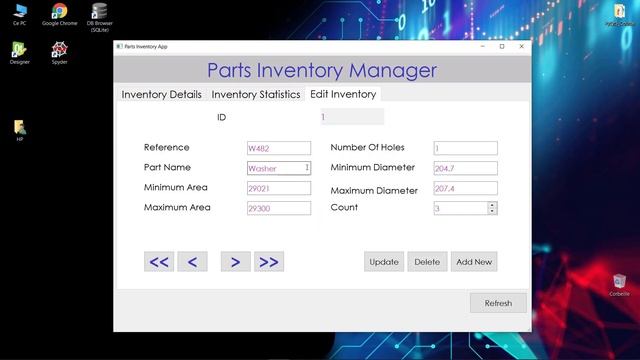Click inside the Count spin box value
The height and width of the screenshot is (360, 640).
pos(460,208)
